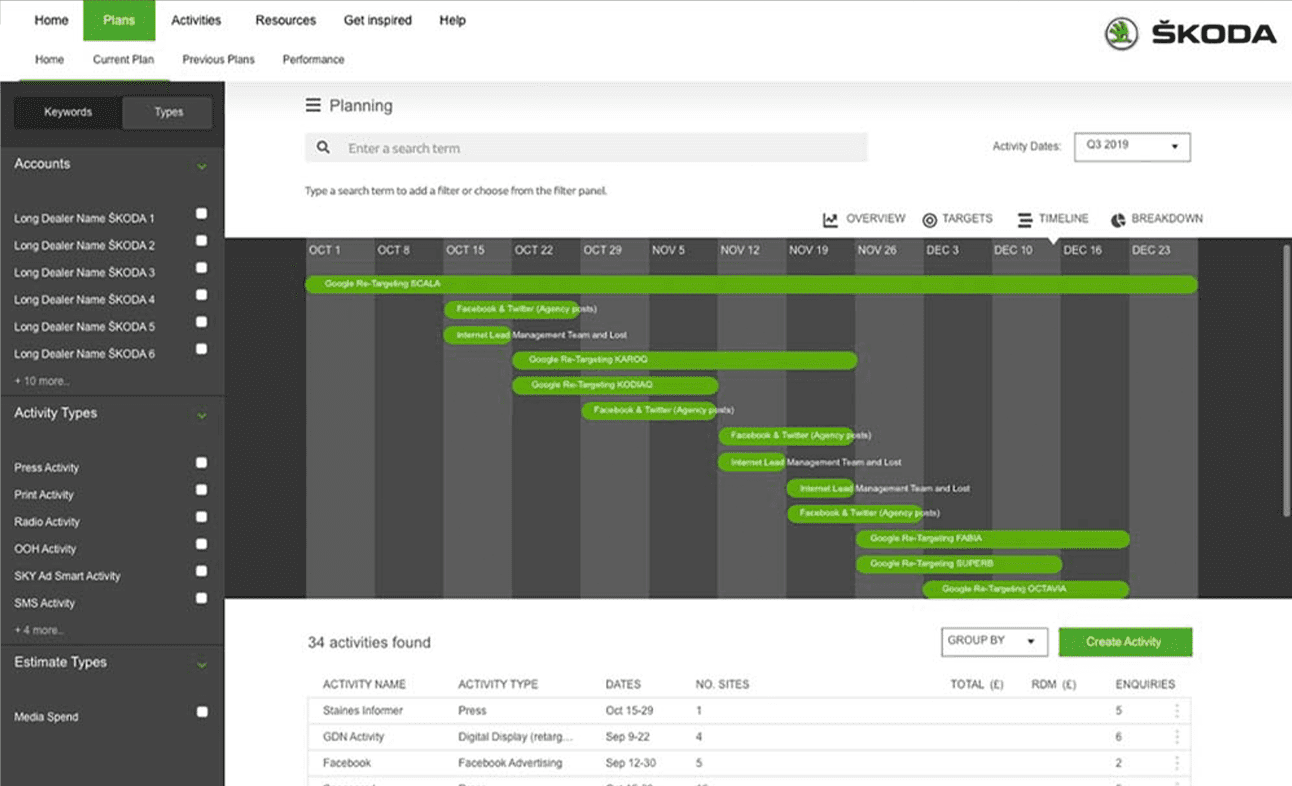The width and height of the screenshot is (1292, 786).
Task: Click the NOV 19 timeline date header
Action: tap(808, 250)
